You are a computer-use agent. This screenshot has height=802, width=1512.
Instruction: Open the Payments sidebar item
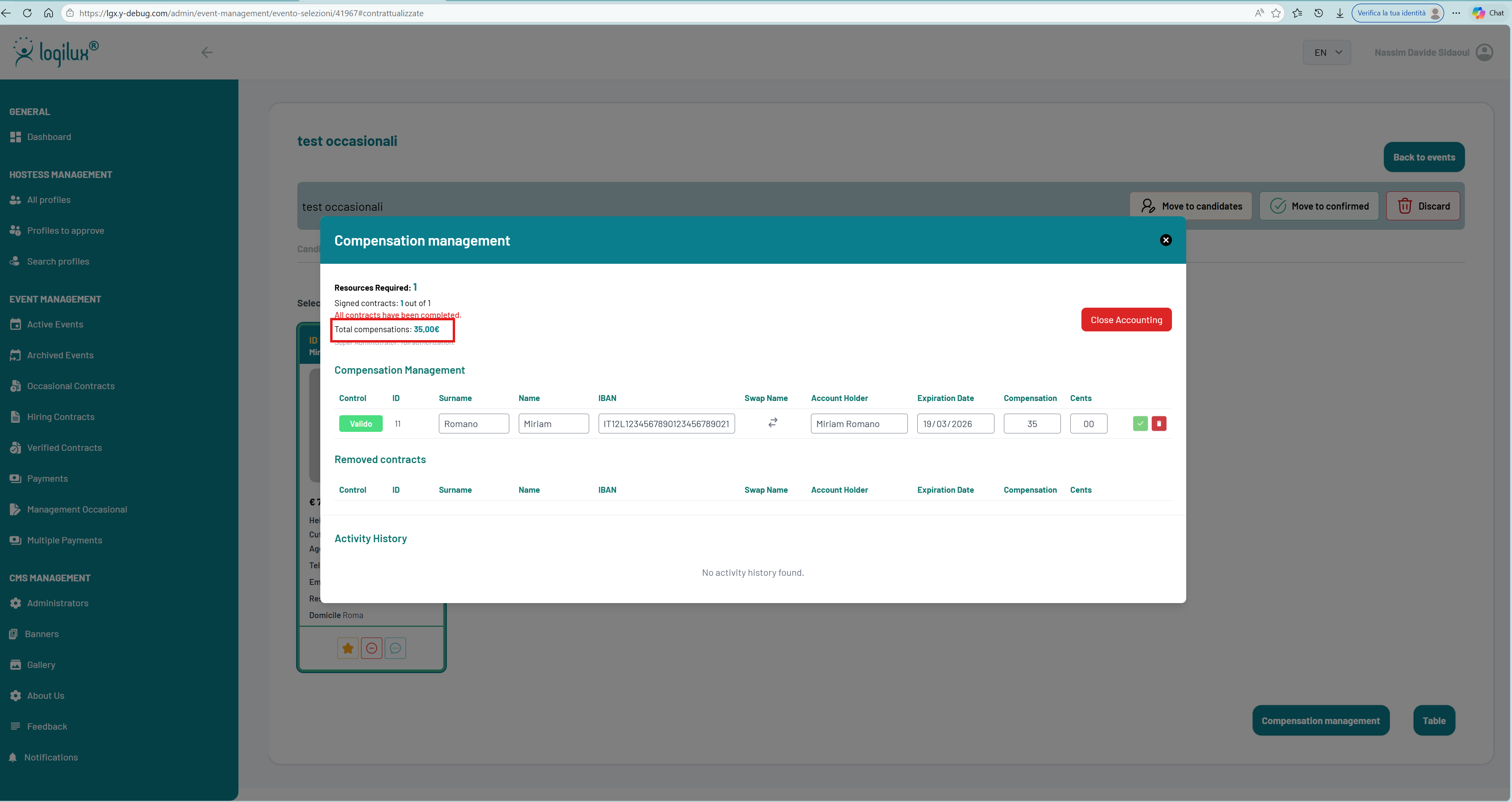coord(47,479)
